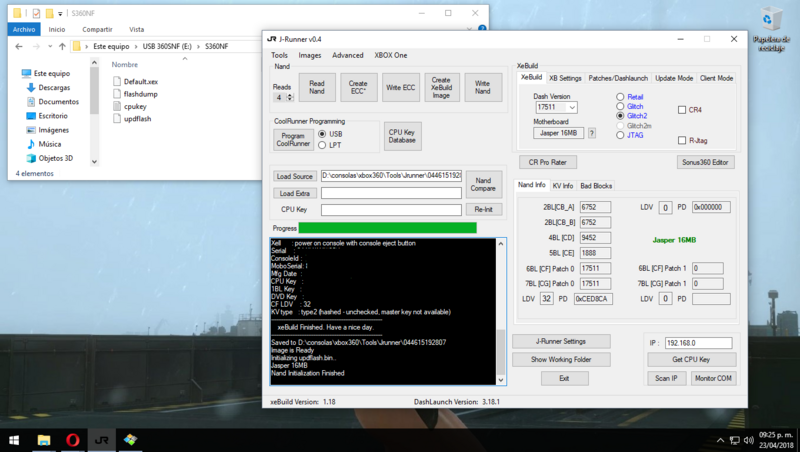This screenshot has height=452, width=800.
Task: Open the Windows Start menu
Action: click(x=14, y=440)
